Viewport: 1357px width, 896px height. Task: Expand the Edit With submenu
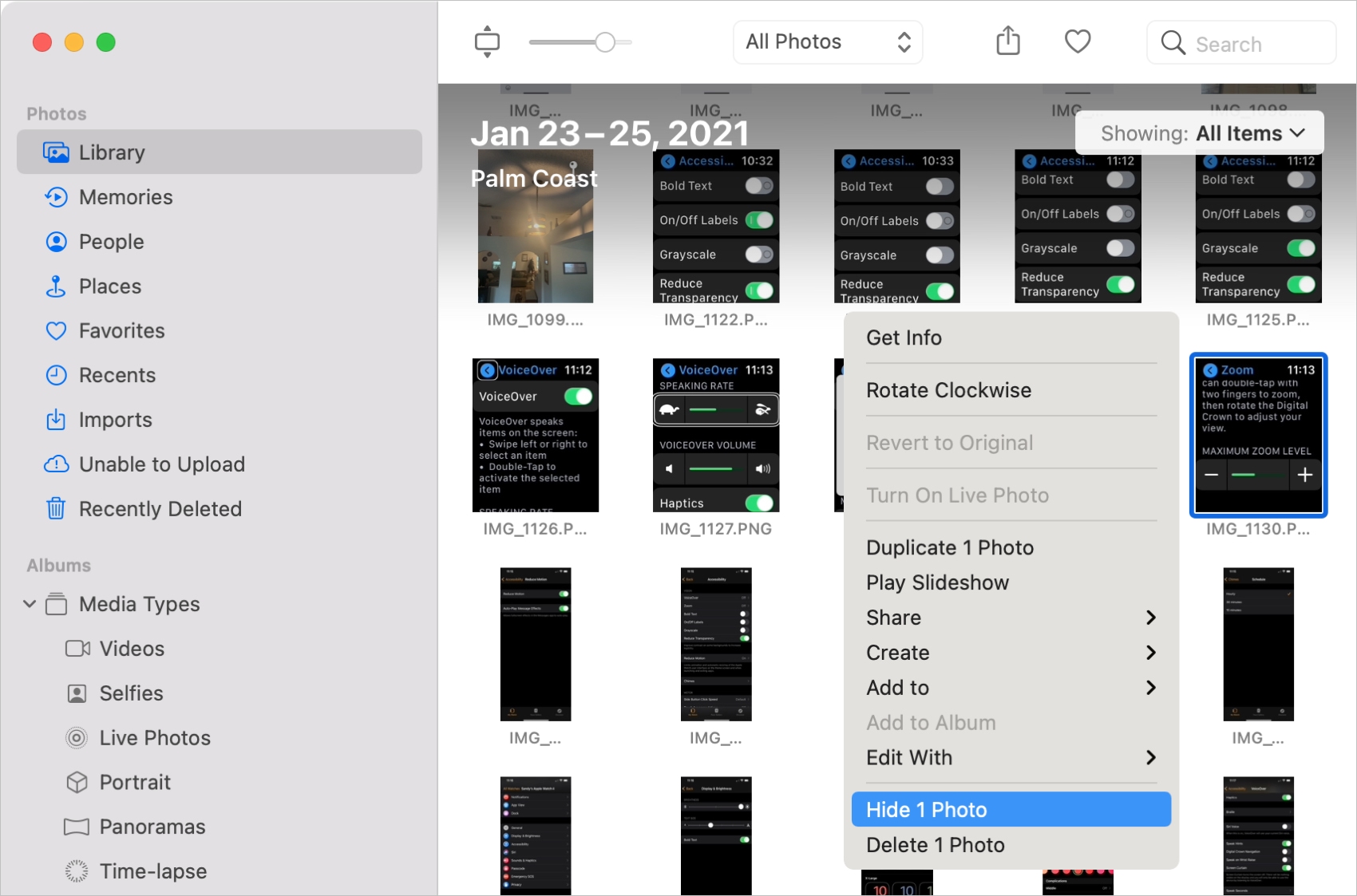tap(1011, 757)
